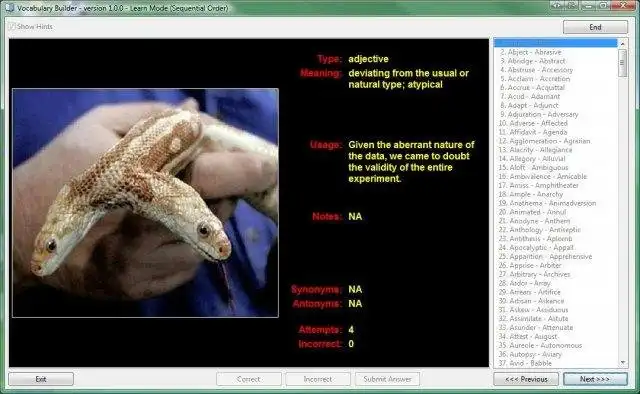
Task: Click the Incorrect button
Action: point(318,379)
